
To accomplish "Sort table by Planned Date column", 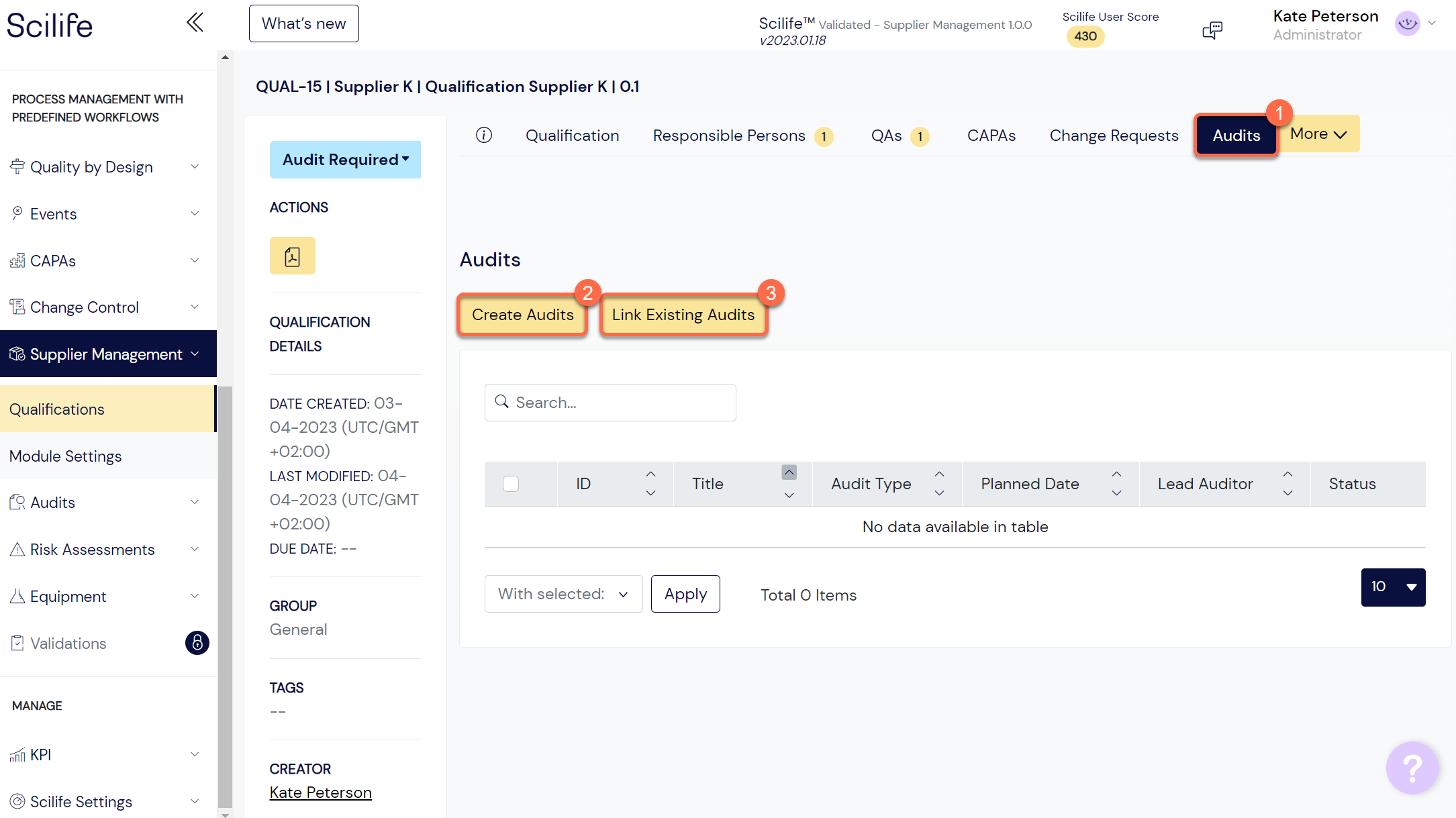I will tap(1116, 483).
